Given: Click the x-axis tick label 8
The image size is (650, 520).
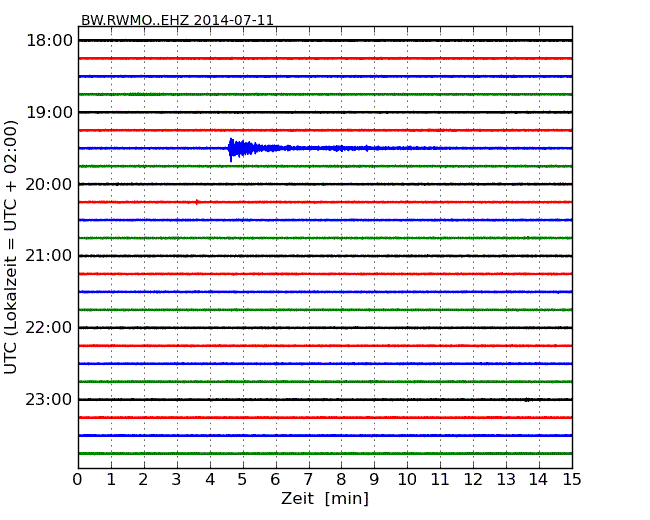Looking at the screenshot, I should coord(341,480).
